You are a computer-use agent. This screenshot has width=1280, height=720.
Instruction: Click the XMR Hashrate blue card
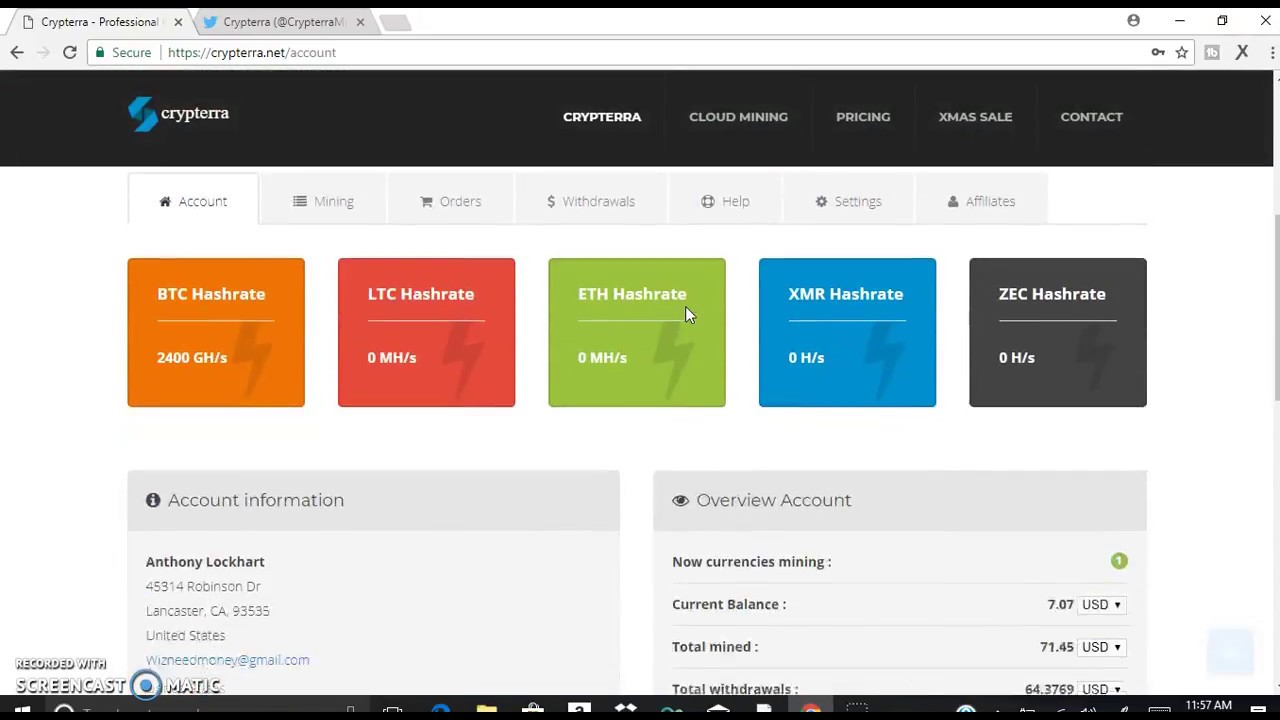coord(847,332)
